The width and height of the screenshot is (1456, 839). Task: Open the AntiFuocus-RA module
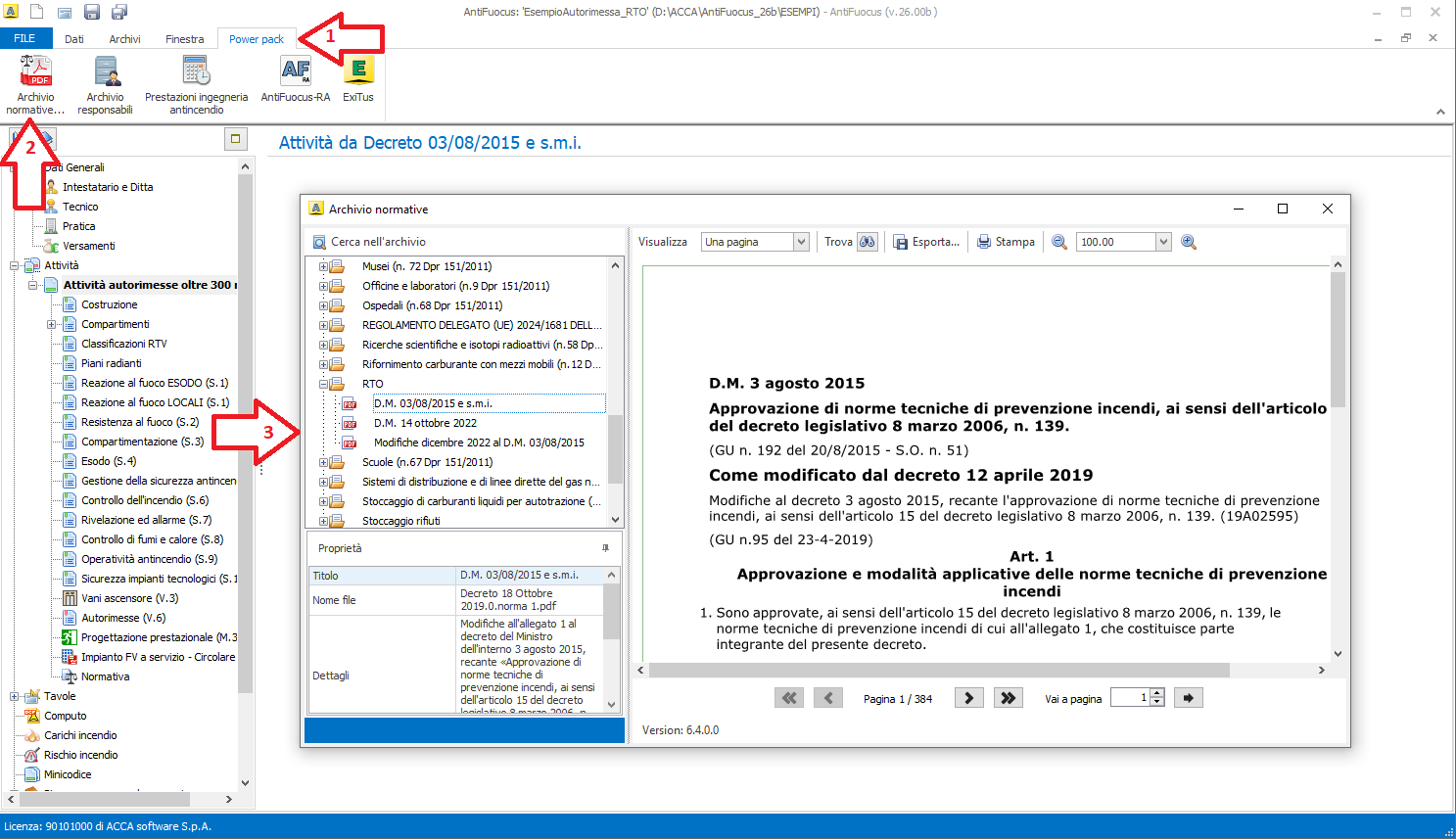pos(296,80)
